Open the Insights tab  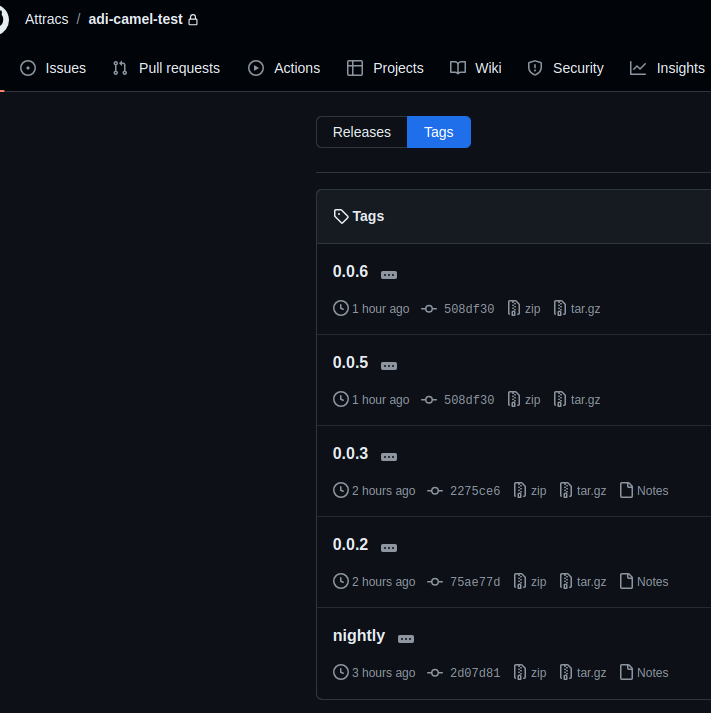pos(667,68)
